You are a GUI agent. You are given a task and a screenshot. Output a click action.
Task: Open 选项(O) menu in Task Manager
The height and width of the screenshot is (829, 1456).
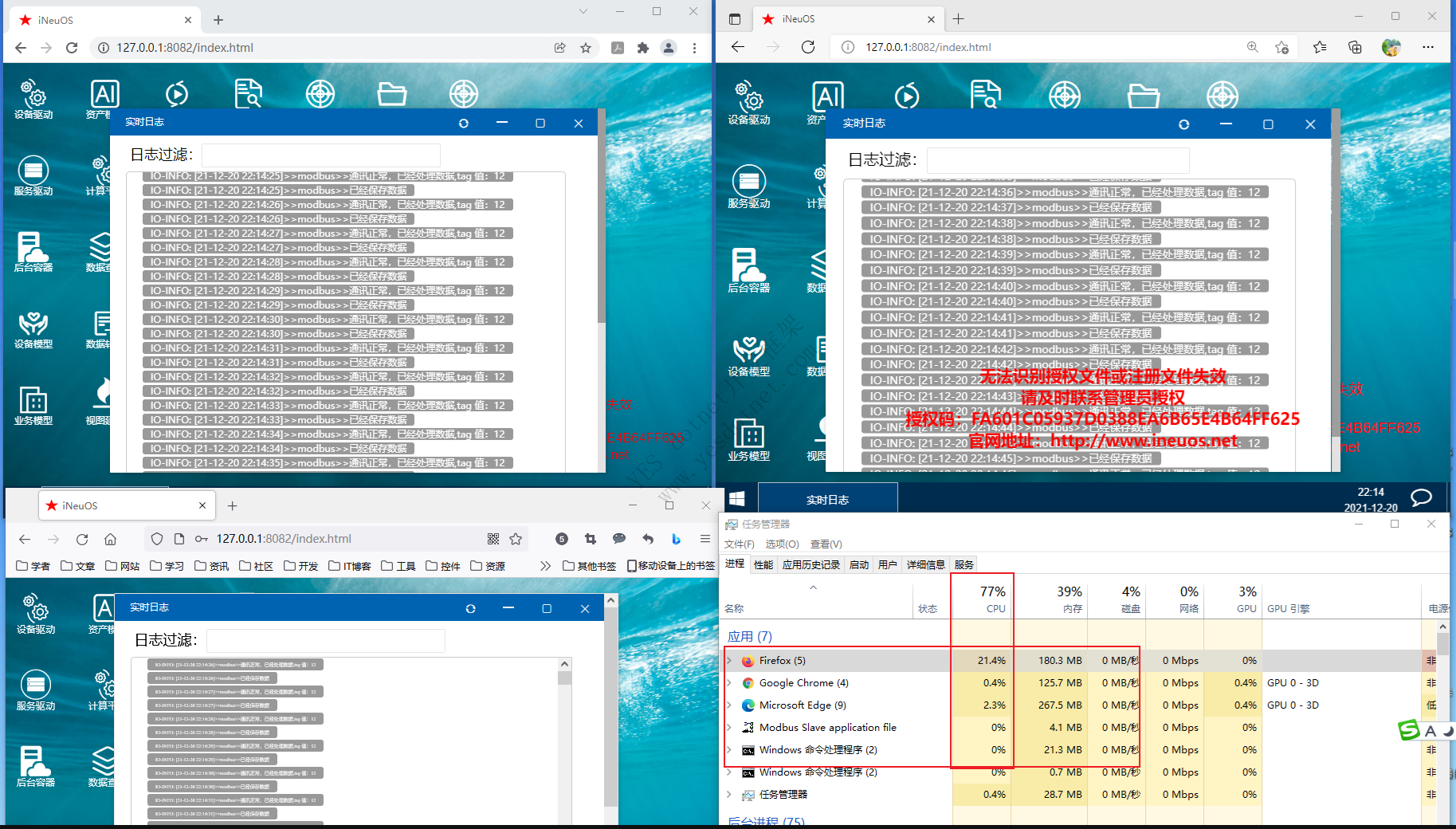point(782,544)
